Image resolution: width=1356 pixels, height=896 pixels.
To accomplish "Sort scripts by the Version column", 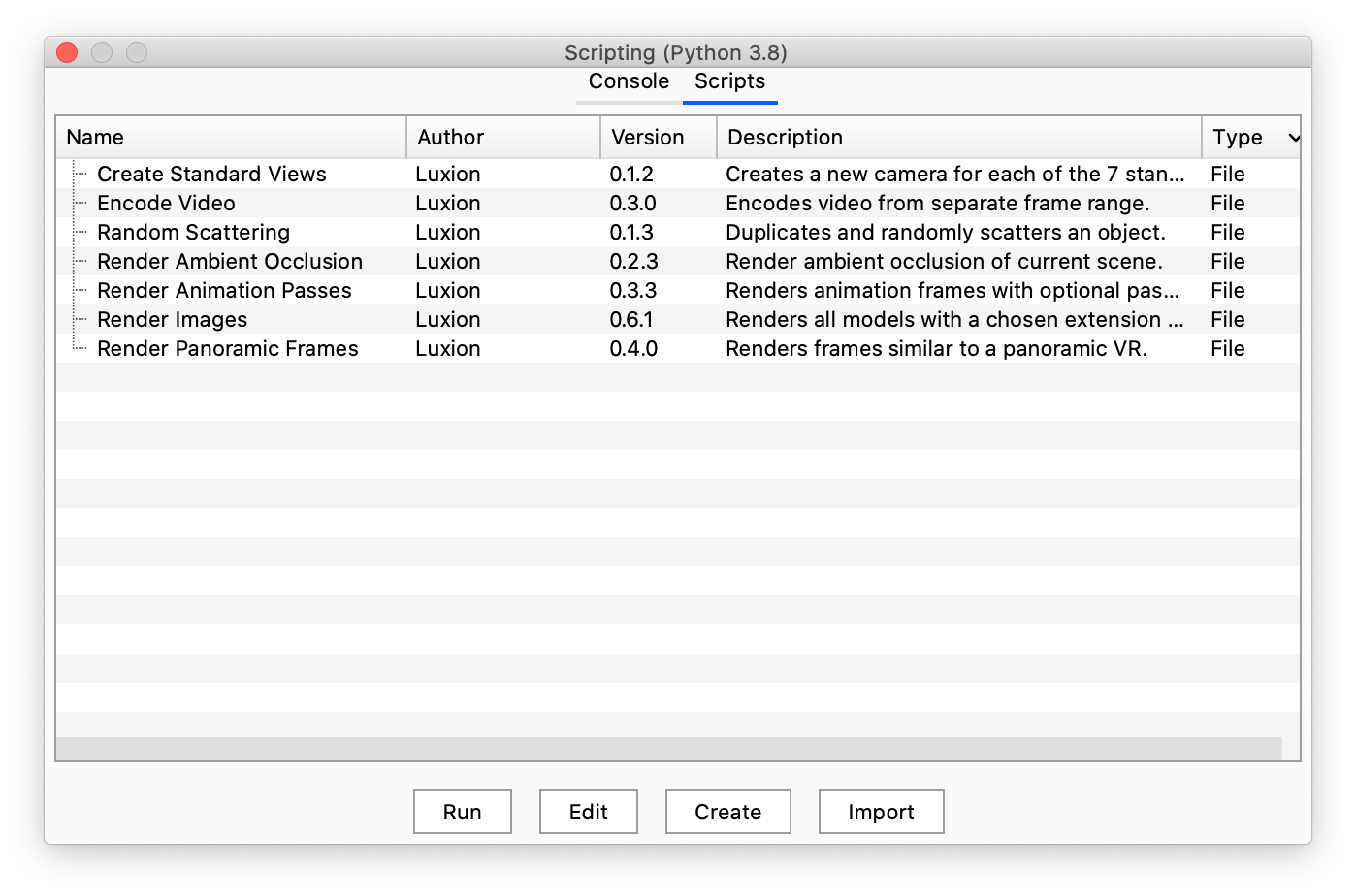I will [646, 137].
